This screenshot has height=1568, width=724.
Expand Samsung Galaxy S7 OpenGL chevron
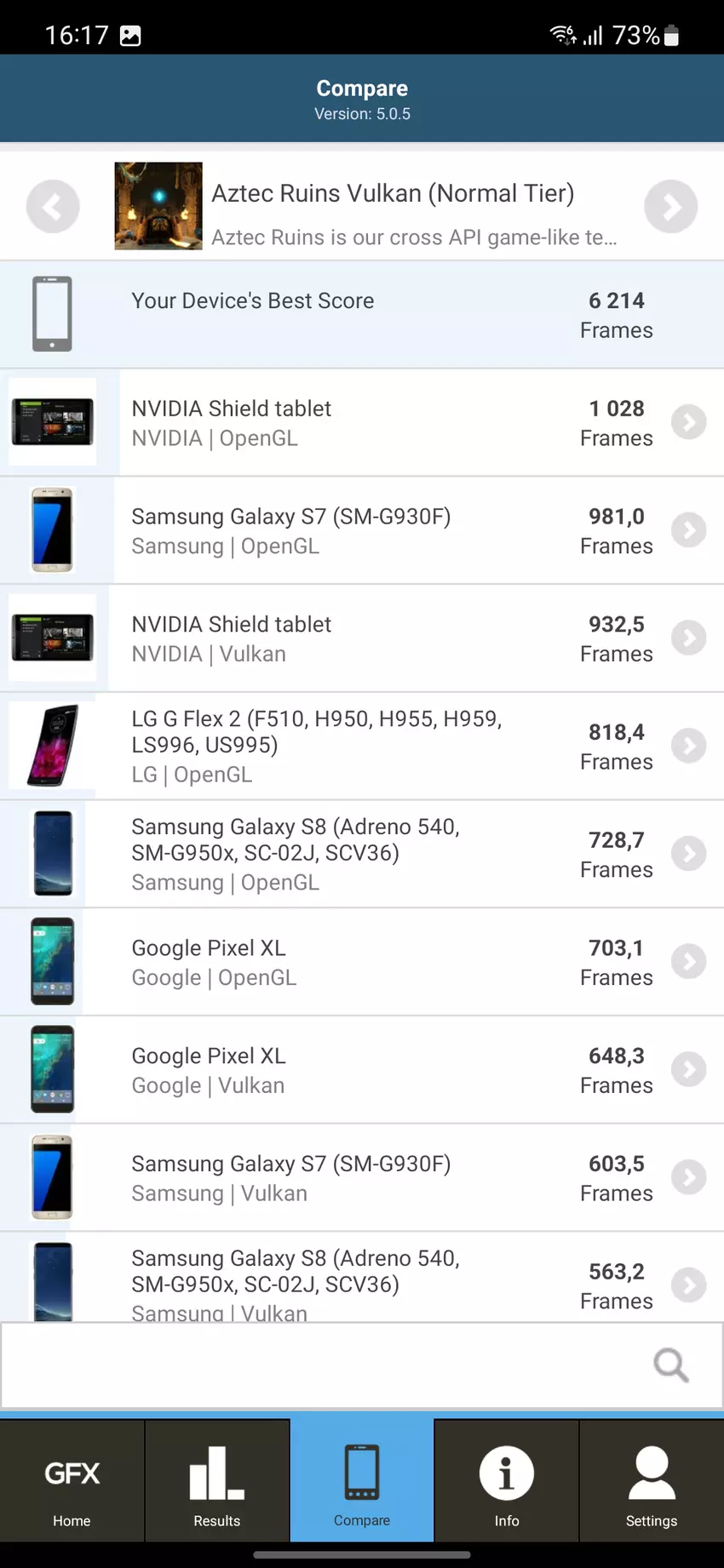pos(688,530)
